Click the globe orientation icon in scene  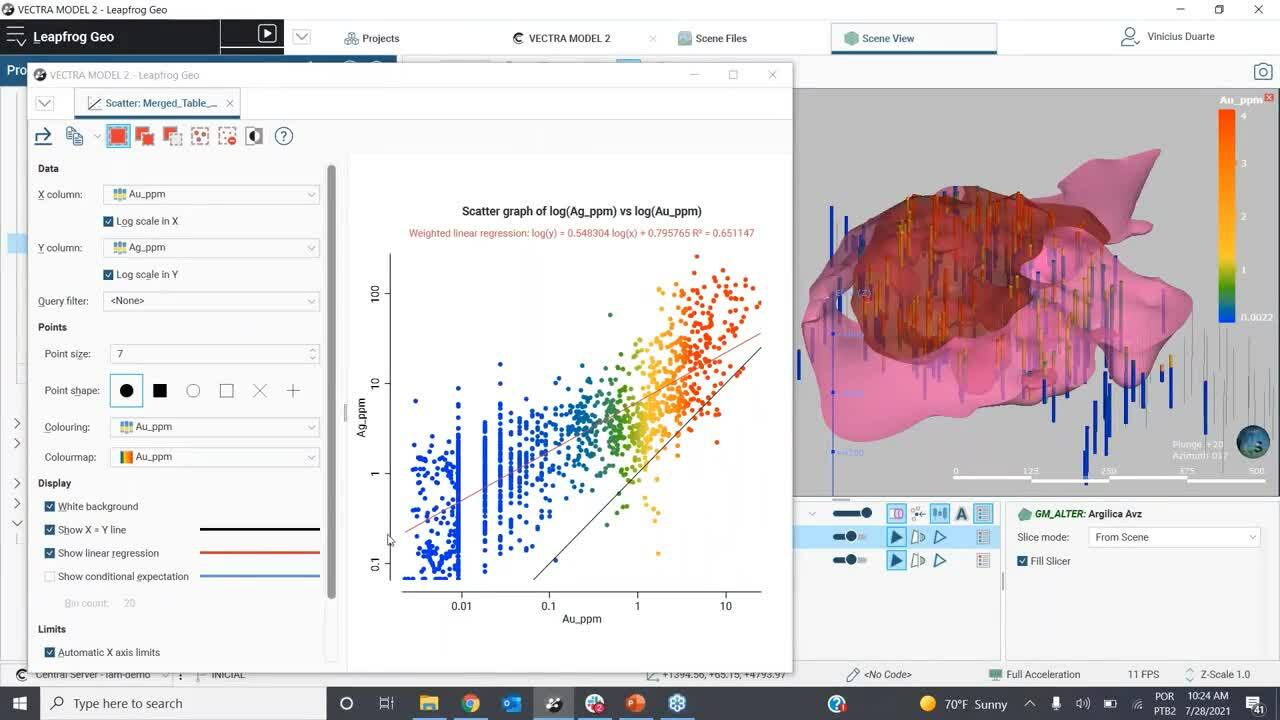[x=1253, y=441]
